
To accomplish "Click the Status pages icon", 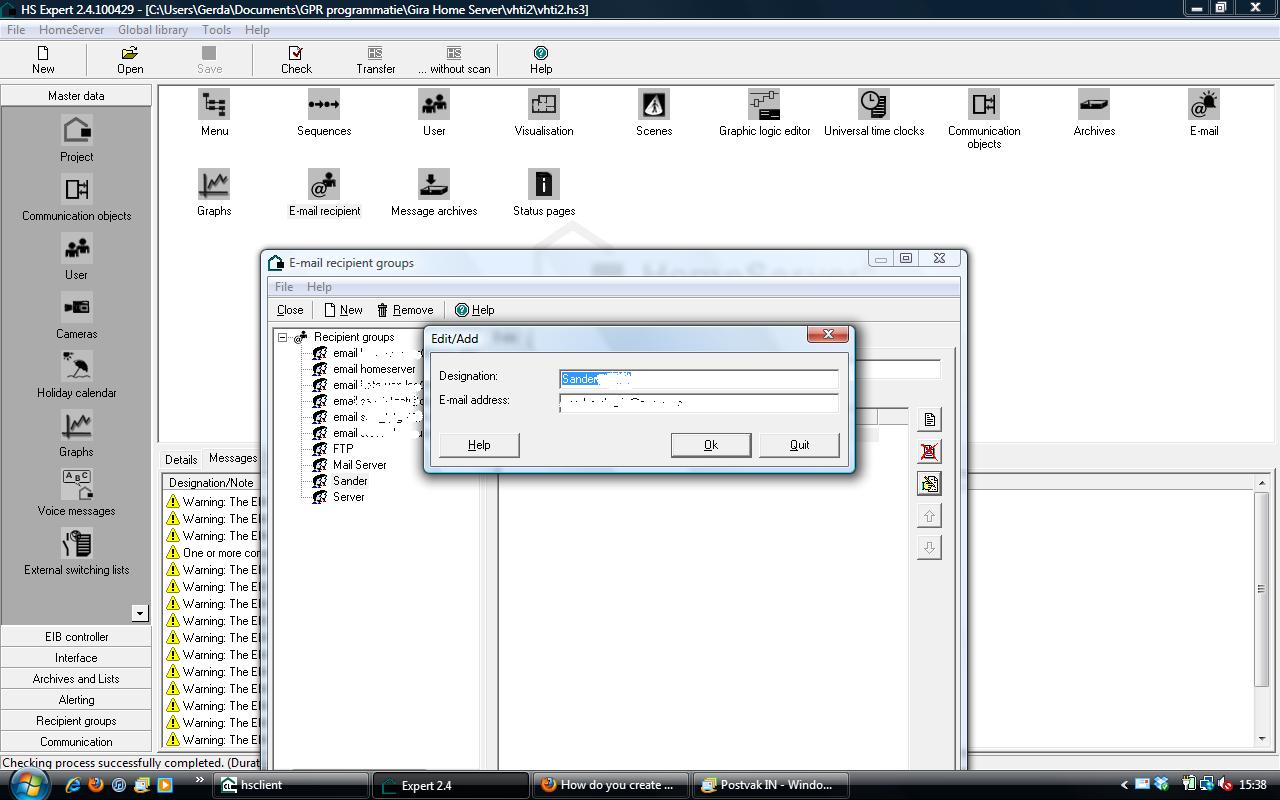I will 543,186.
